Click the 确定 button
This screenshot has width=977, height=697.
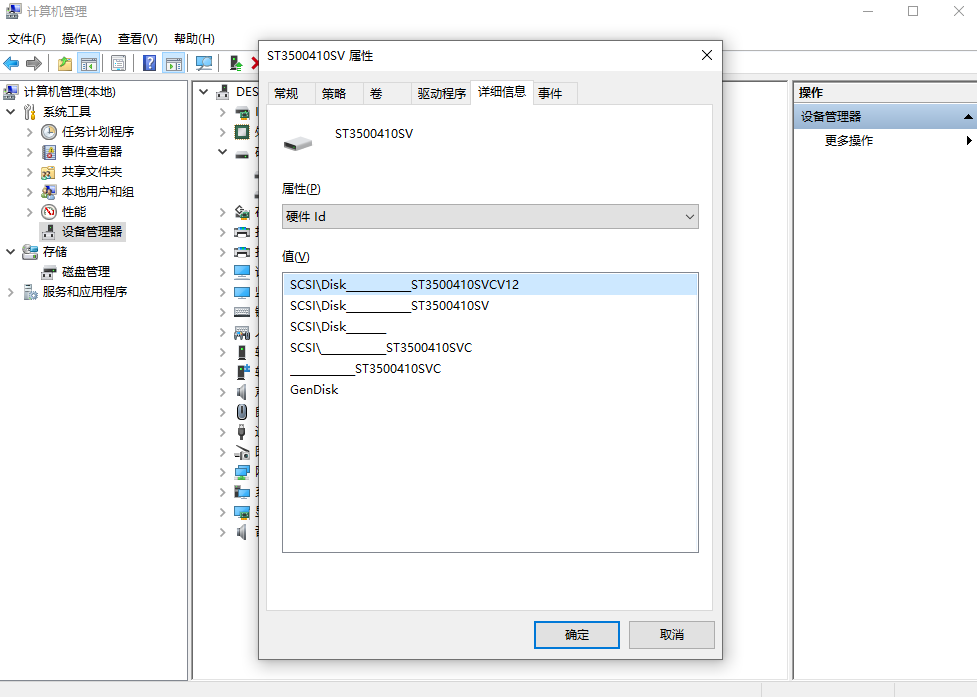[576, 634]
